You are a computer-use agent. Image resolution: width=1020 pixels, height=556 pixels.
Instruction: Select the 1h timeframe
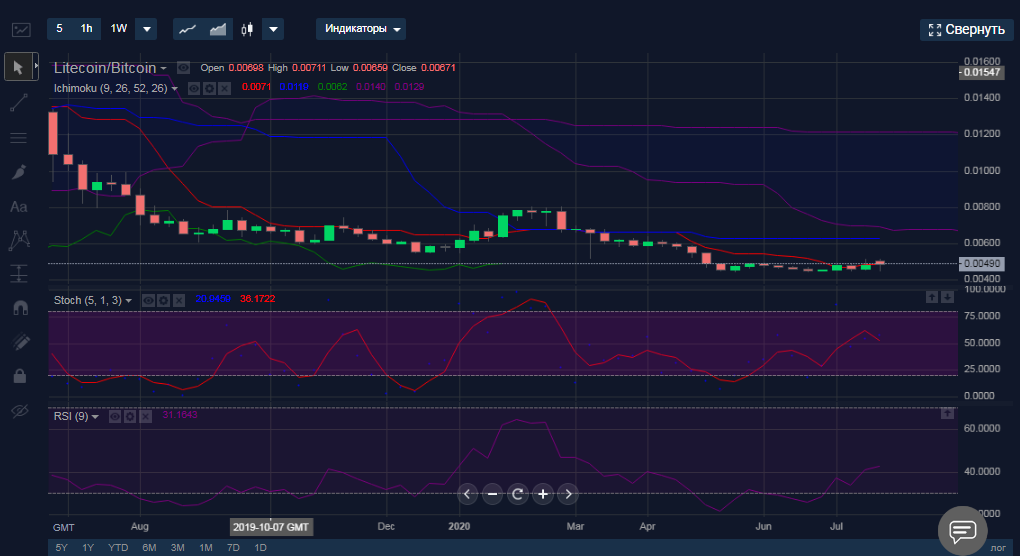(87, 29)
